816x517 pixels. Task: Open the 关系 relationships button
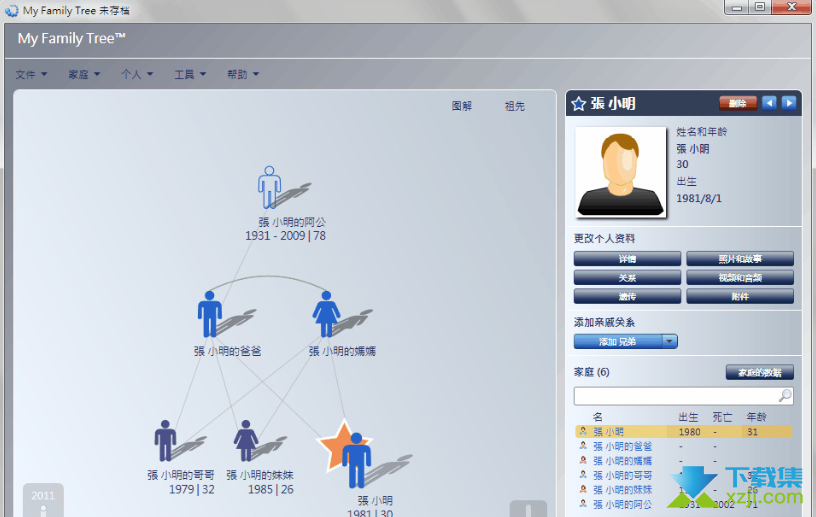click(627, 278)
